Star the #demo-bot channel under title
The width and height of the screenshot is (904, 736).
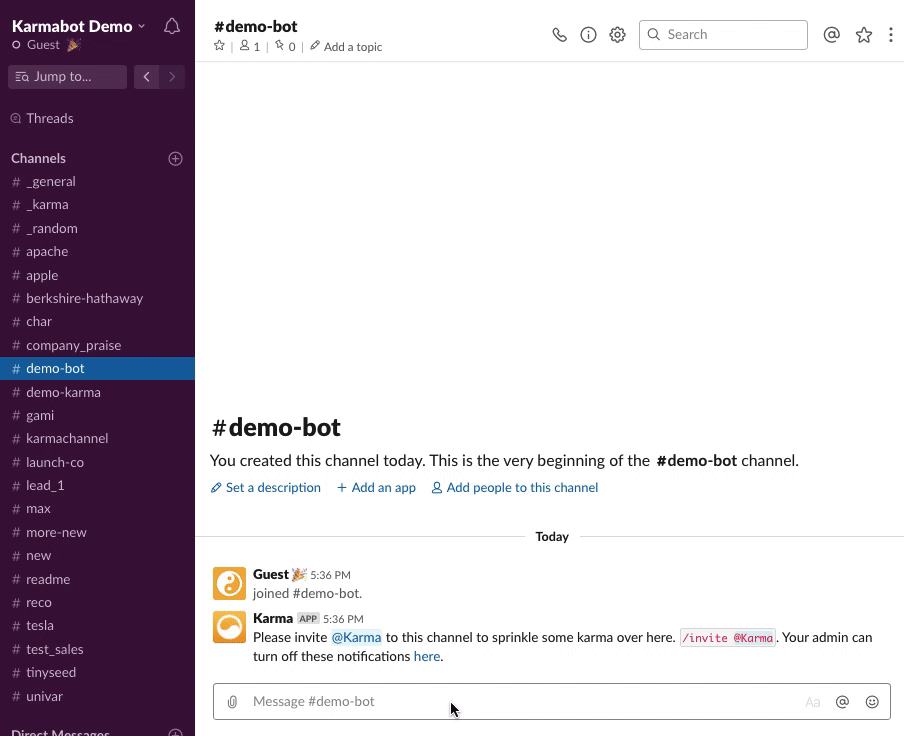coord(219,46)
